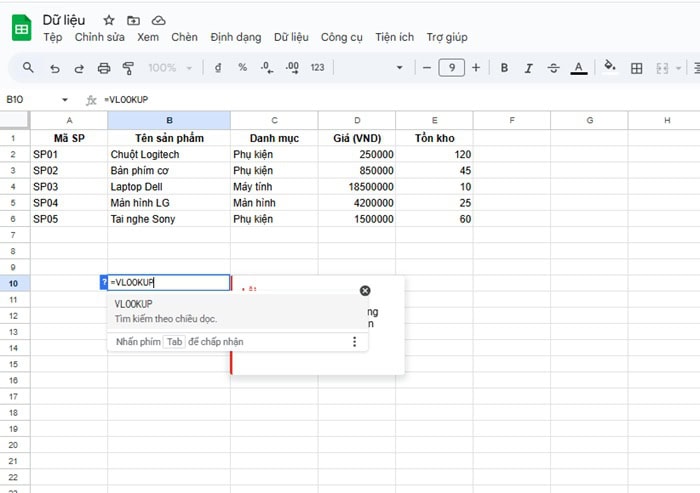Toggle bold formatting

click(504, 68)
